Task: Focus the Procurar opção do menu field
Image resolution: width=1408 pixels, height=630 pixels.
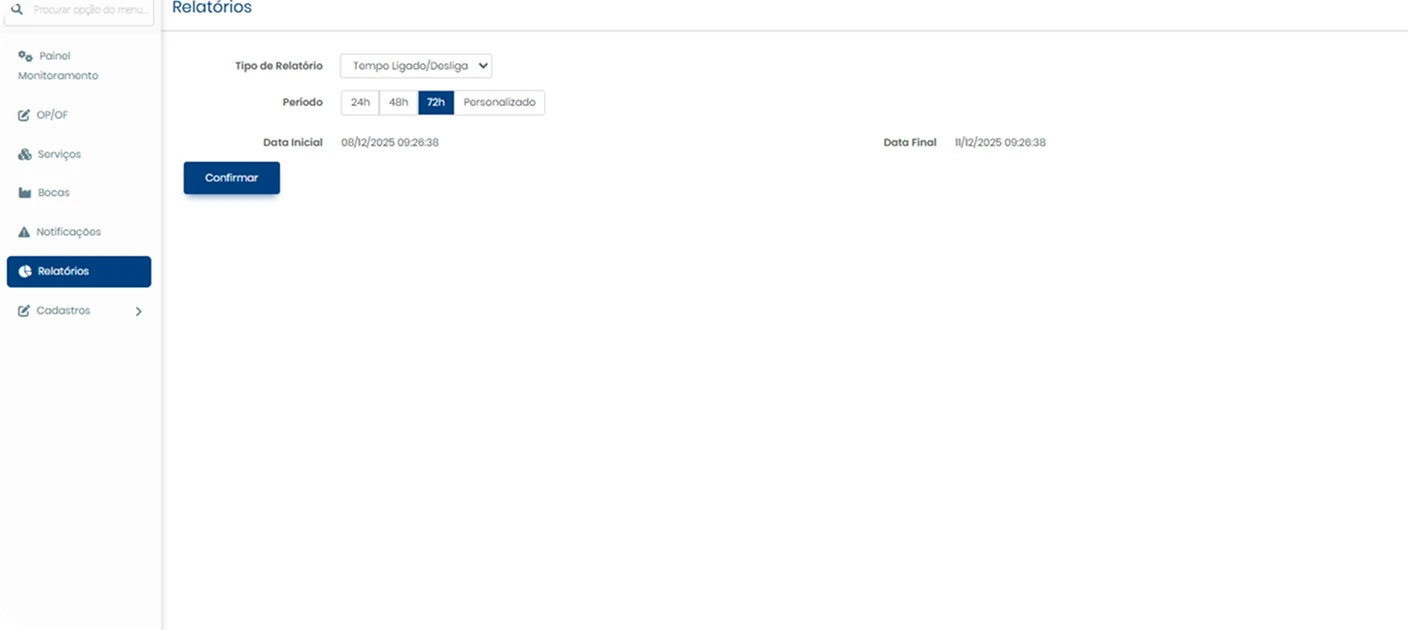Action: click(92, 10)
